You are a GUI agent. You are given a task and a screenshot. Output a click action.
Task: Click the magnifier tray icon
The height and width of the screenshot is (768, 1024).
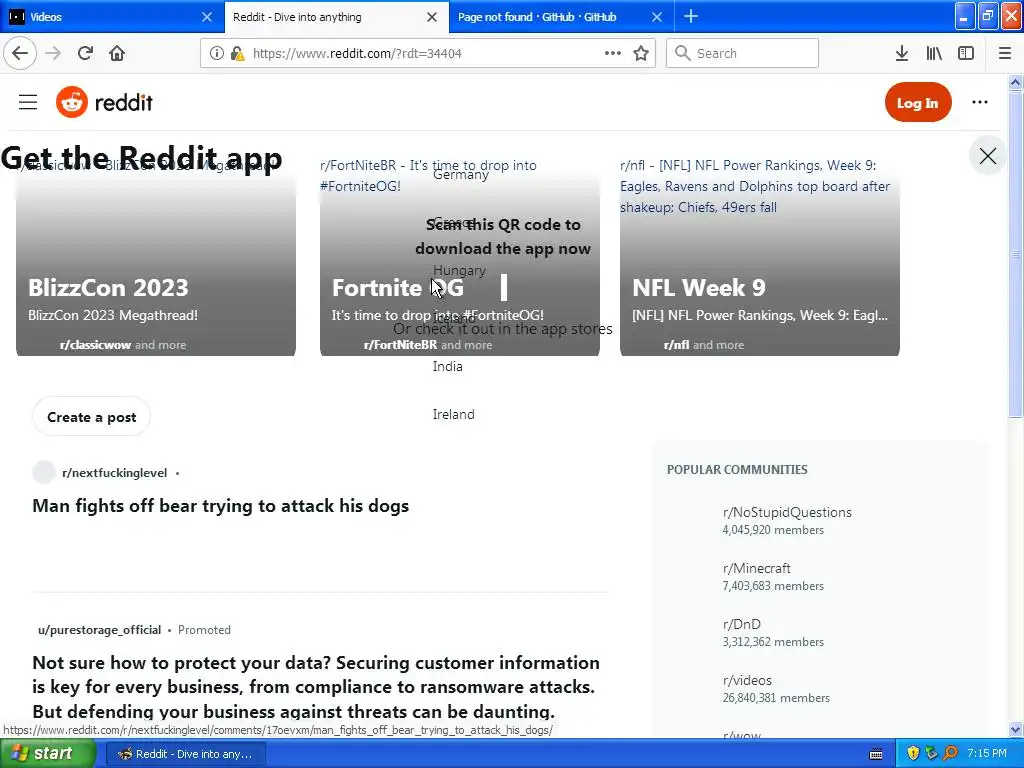click(x=950, y=754)
